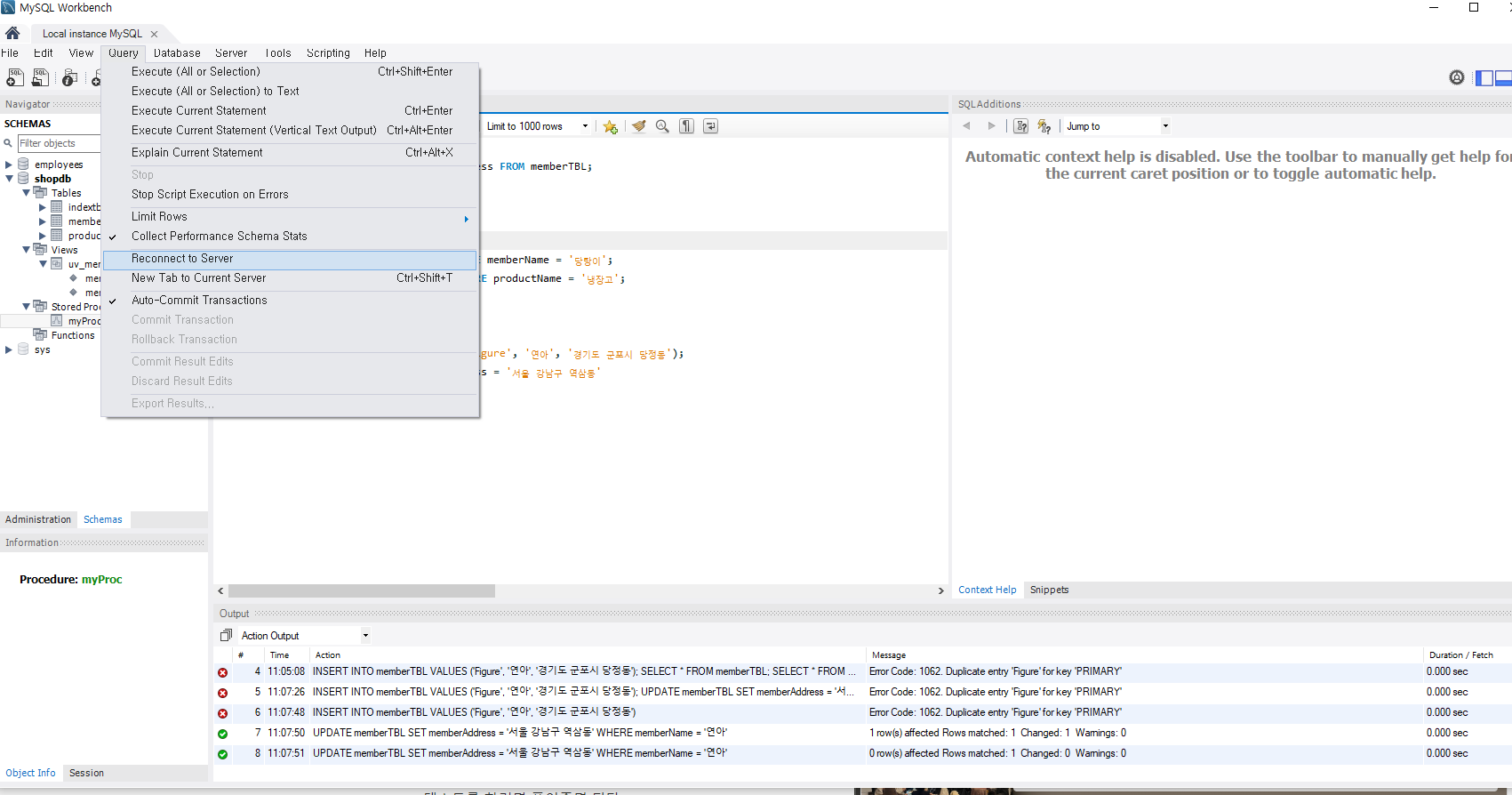Image resolution: width=1512 pixels, height=795 pixels.
Task: Collapse the shopdb schema
Action: (9, 179)
